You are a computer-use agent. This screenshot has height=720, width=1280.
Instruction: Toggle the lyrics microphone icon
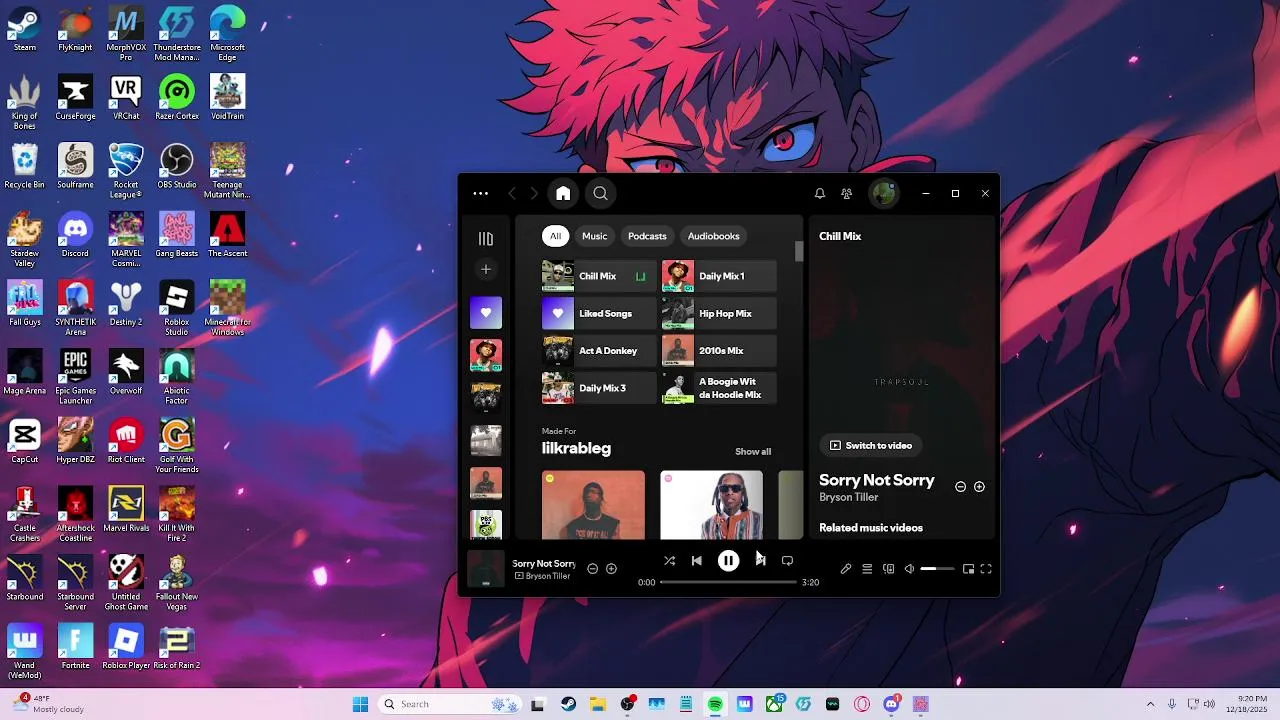[x=846, y=569]
